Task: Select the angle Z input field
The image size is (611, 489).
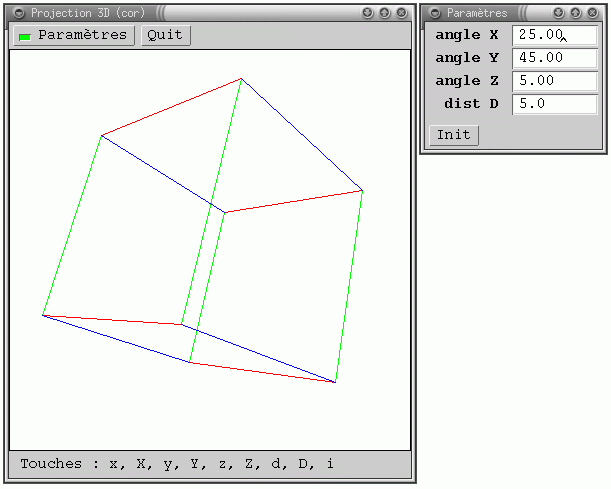Action: pyautogui.click(x=554, y=81)
